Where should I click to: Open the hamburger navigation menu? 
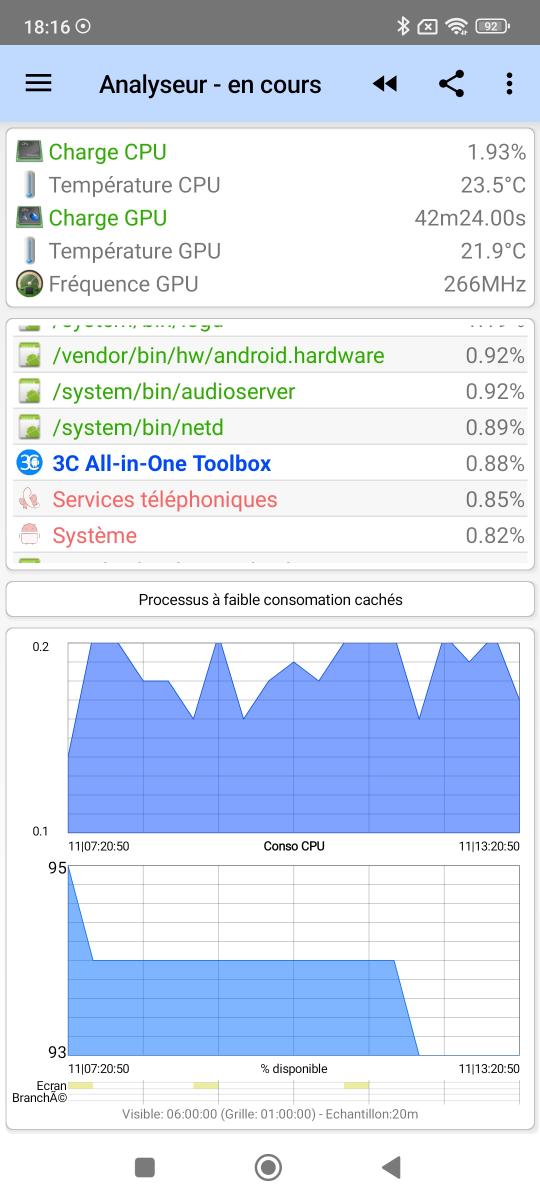[x=38, y=84]
